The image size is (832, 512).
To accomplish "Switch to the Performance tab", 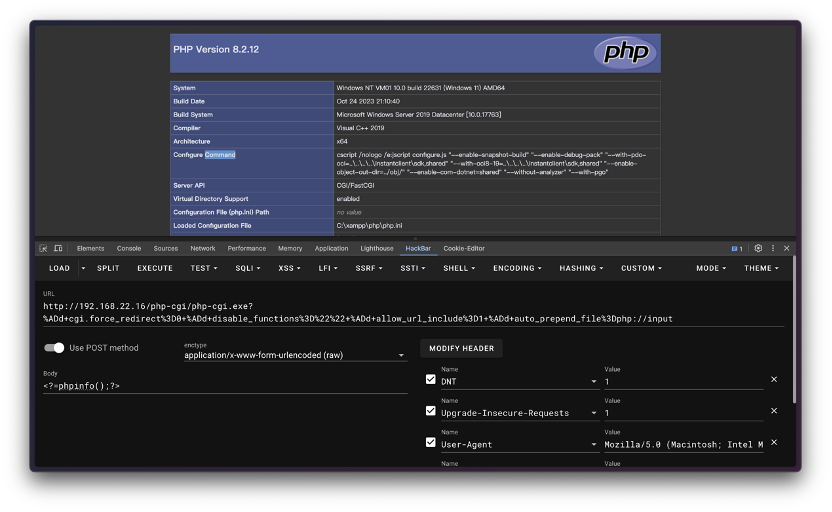I will coord(247,248).
